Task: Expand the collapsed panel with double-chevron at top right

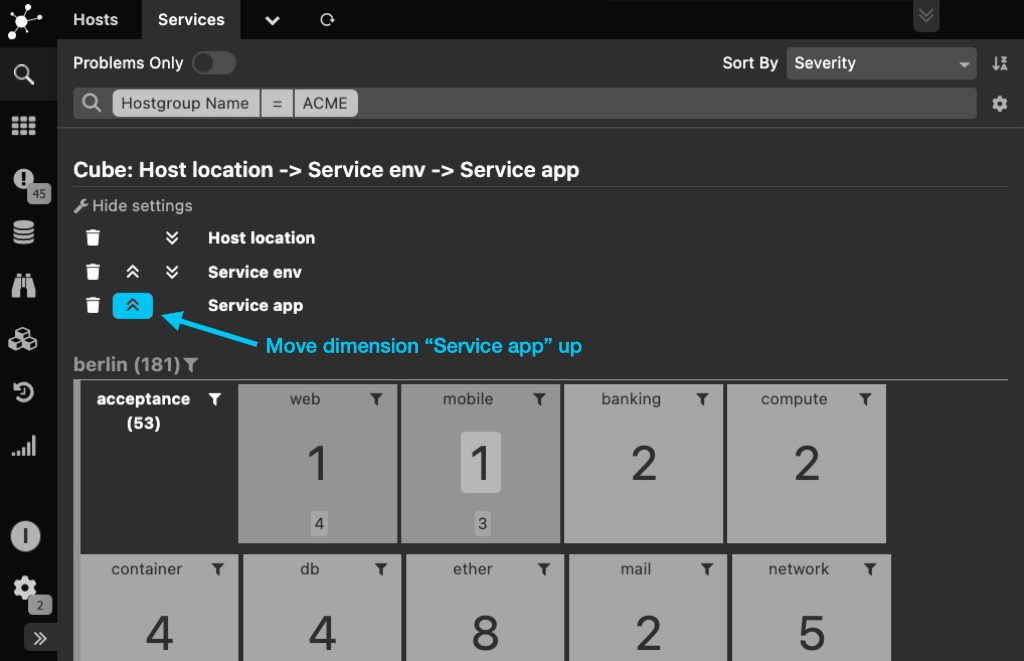Action: click(x=926, y=16)
